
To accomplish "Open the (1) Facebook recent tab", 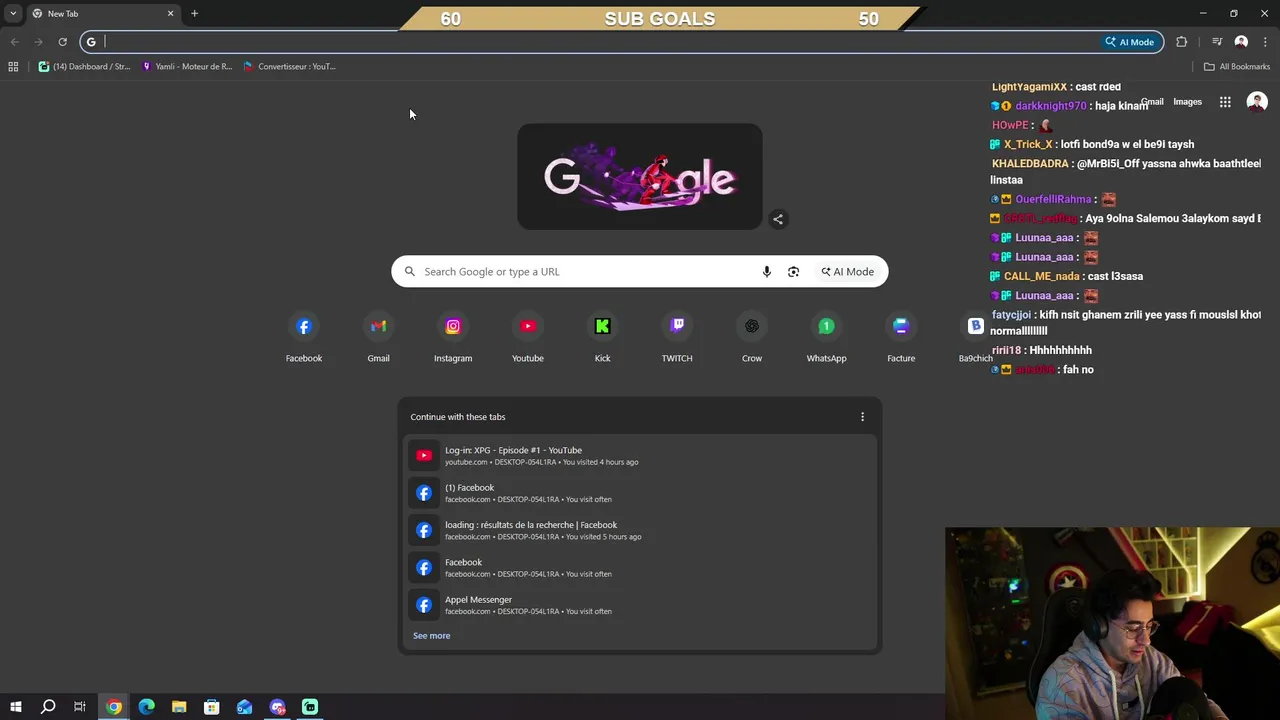I will (x=640, y=493).
